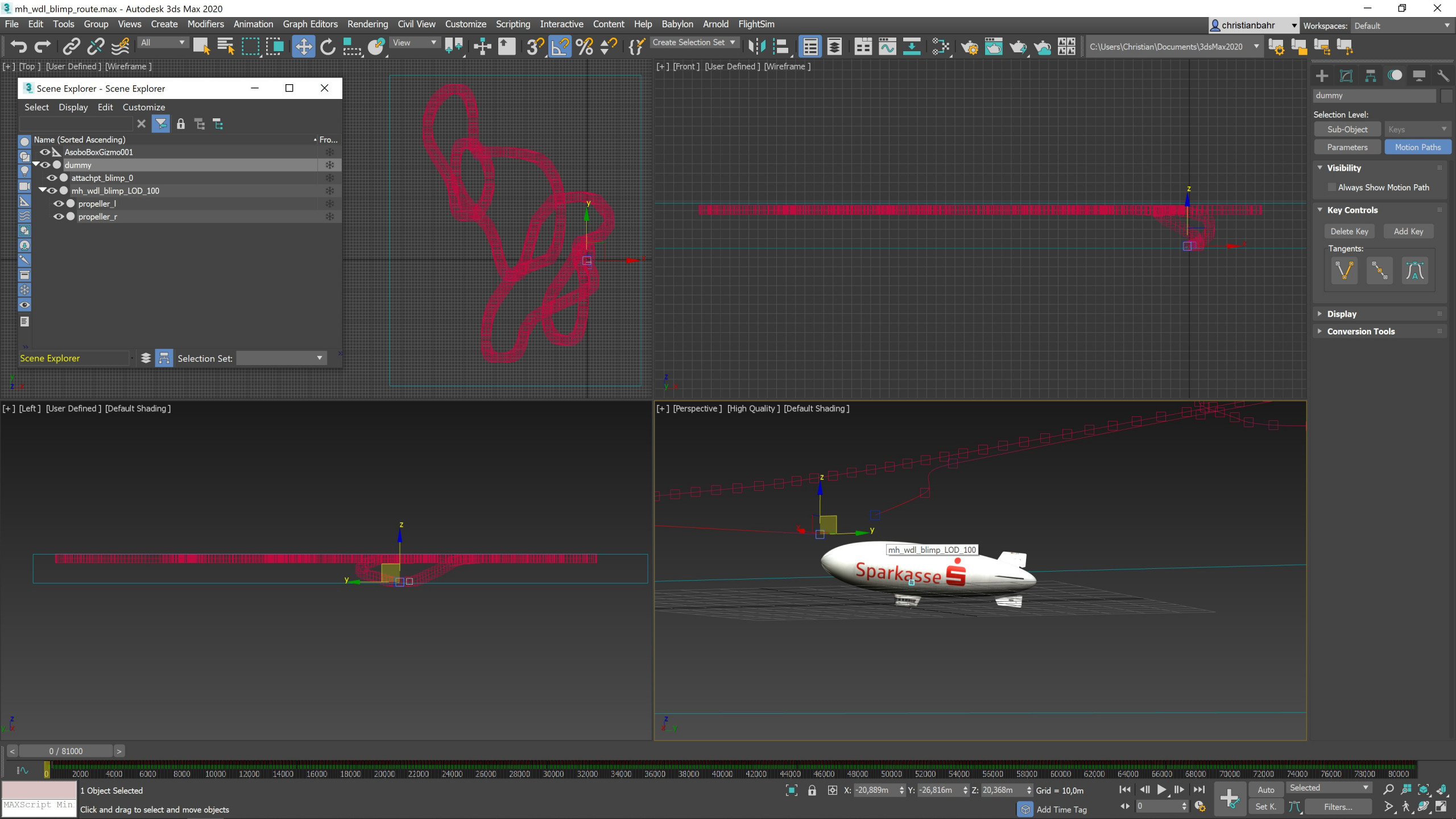Hide AsoboBoxGizmo001 using its eye icon

click(x=44, y=152)
